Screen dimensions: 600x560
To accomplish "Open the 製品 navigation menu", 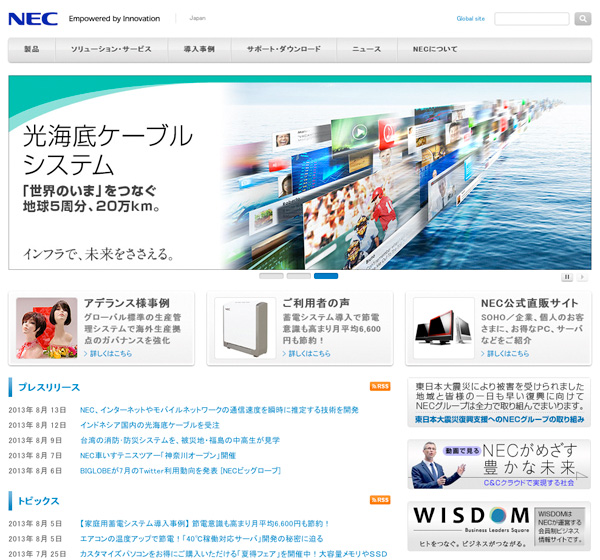I will coord(32,49).
